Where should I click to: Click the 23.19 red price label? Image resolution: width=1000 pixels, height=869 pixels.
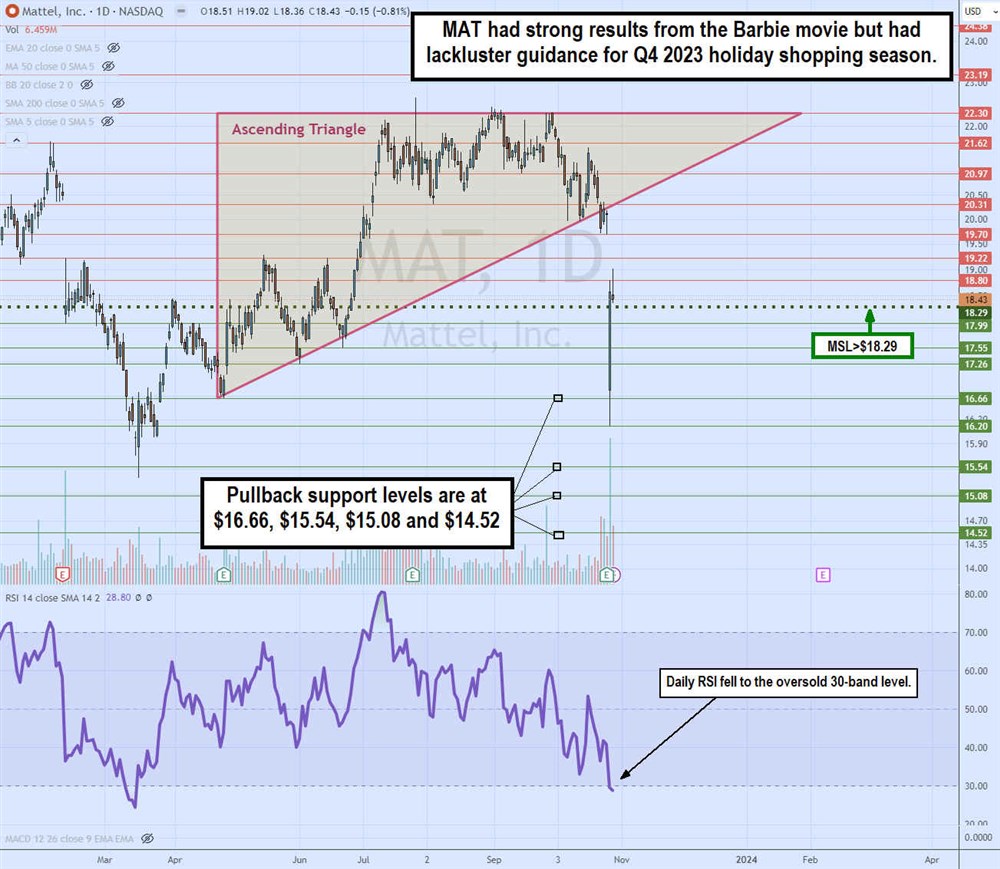(x=976, y=75)
